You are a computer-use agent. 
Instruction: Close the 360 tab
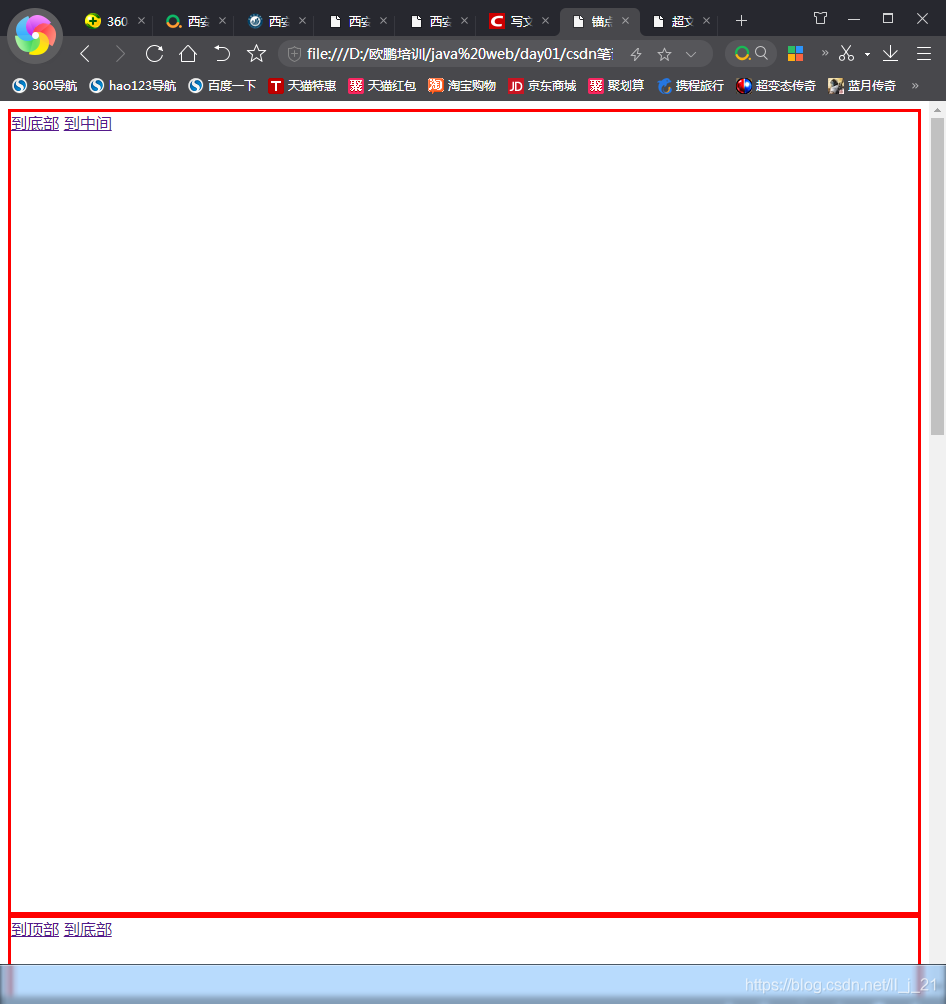[142, 21]
